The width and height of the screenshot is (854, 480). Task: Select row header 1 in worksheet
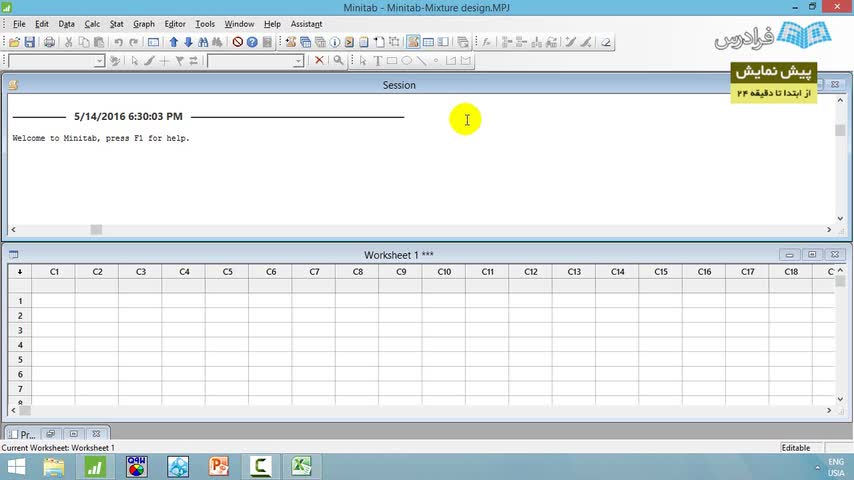pos(20,301)
